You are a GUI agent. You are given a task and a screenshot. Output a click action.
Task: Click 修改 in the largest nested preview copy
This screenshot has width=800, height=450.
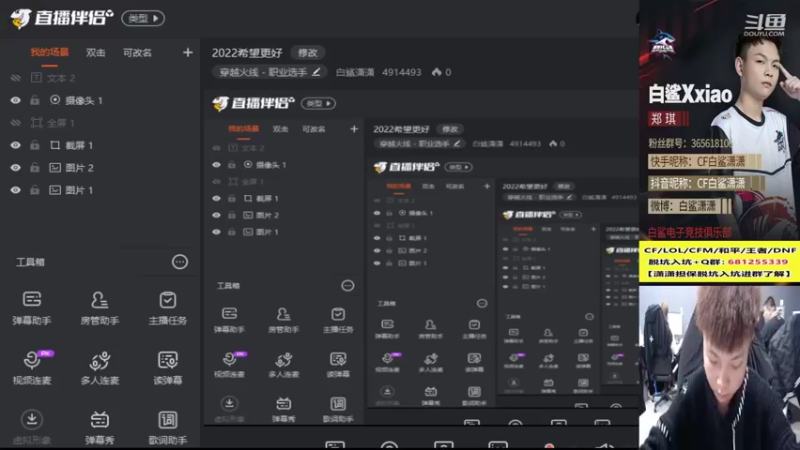450,129
